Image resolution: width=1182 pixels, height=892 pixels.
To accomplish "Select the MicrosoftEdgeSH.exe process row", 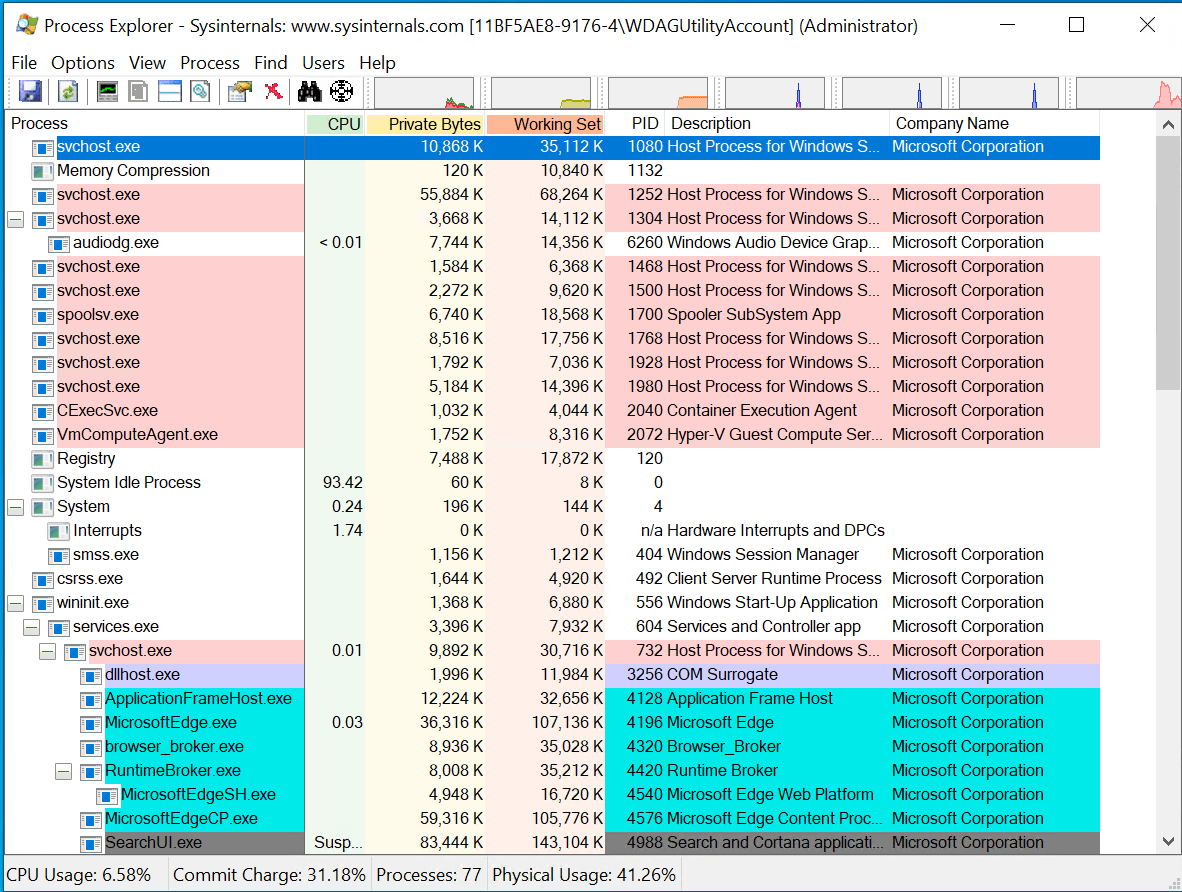I will (553, 795).
